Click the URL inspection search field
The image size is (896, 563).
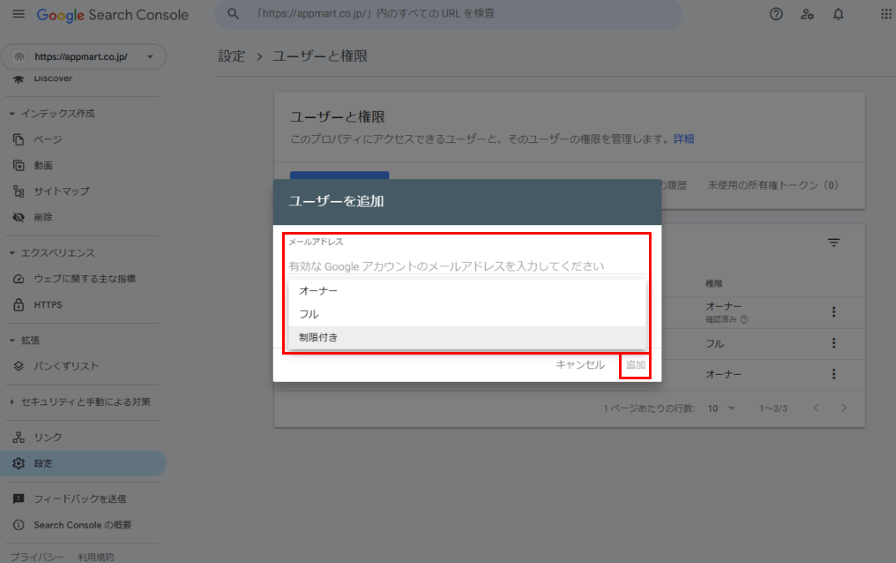(448, 14)
